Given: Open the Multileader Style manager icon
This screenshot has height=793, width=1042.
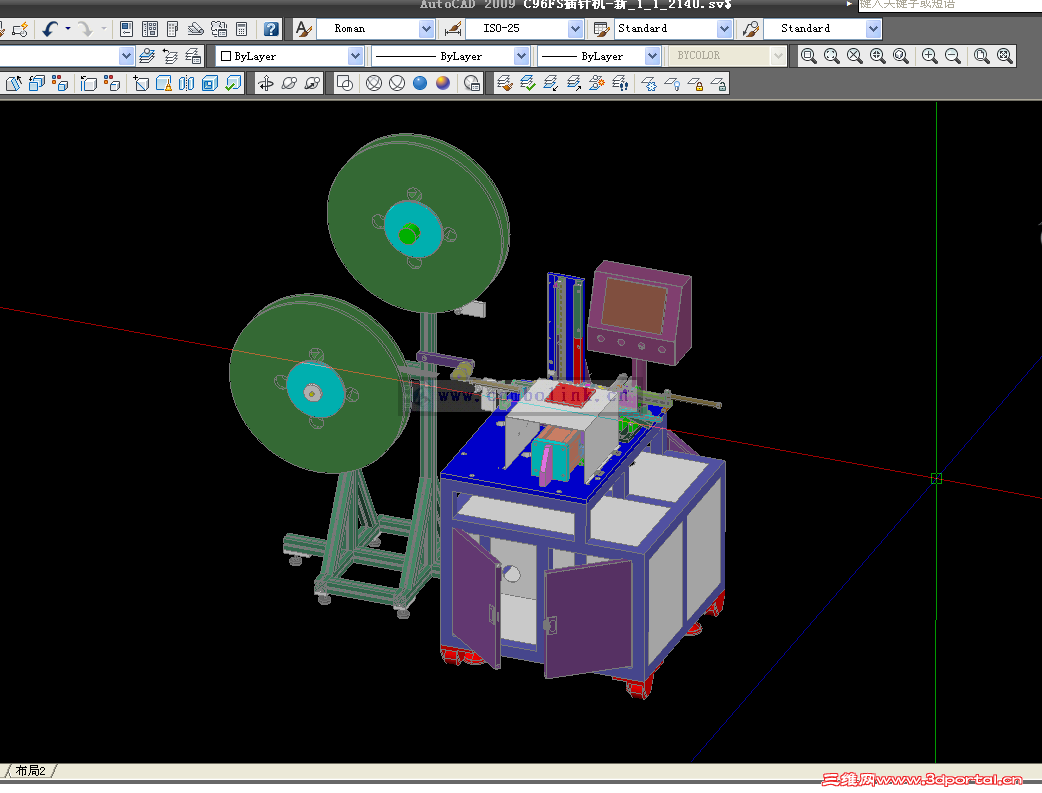Looking at the screenshot, I should (751, 29).
